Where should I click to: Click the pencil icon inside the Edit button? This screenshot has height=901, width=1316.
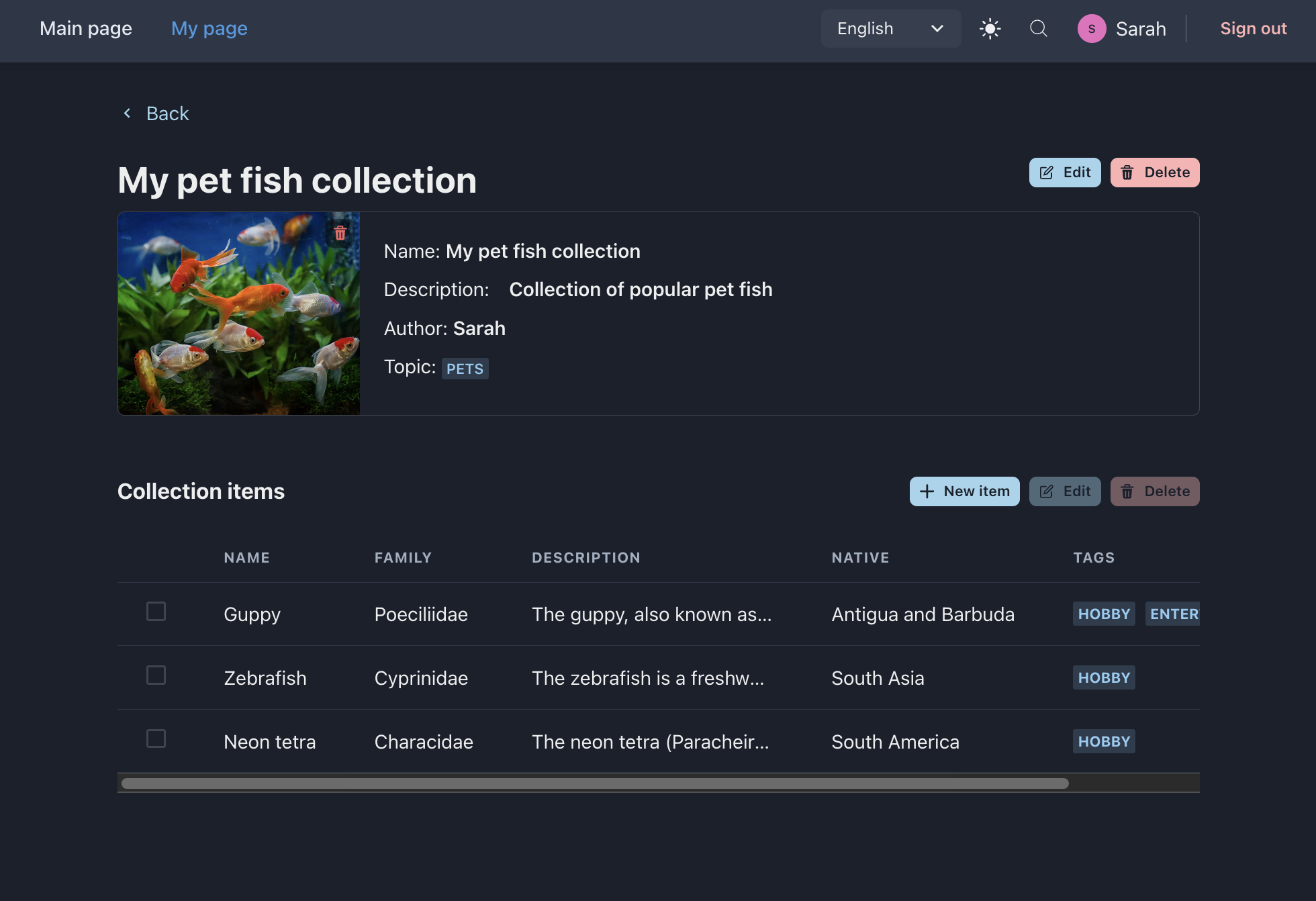tap(1047, 172)
